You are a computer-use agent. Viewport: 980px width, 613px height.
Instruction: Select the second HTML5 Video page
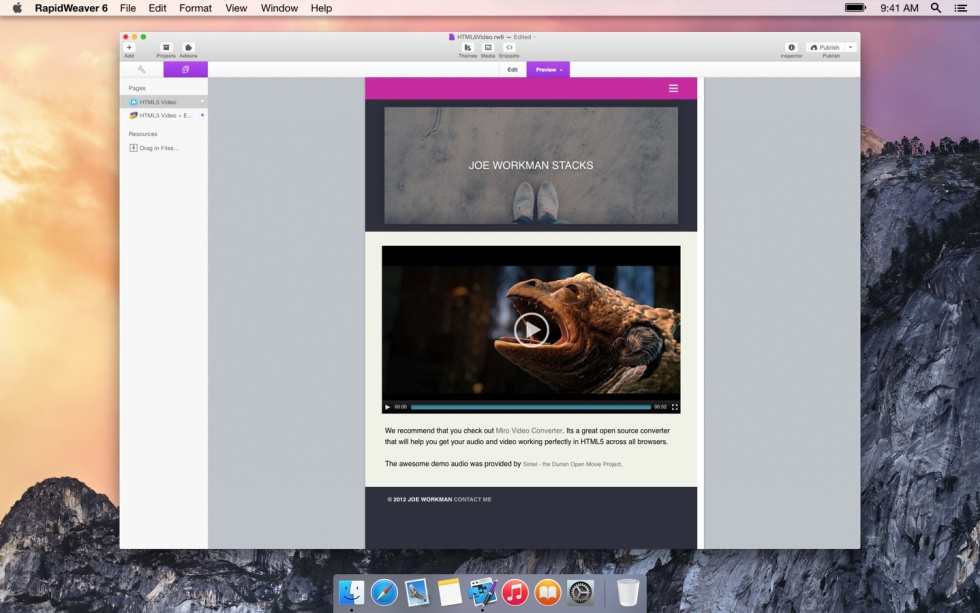(x=163, y=116)
